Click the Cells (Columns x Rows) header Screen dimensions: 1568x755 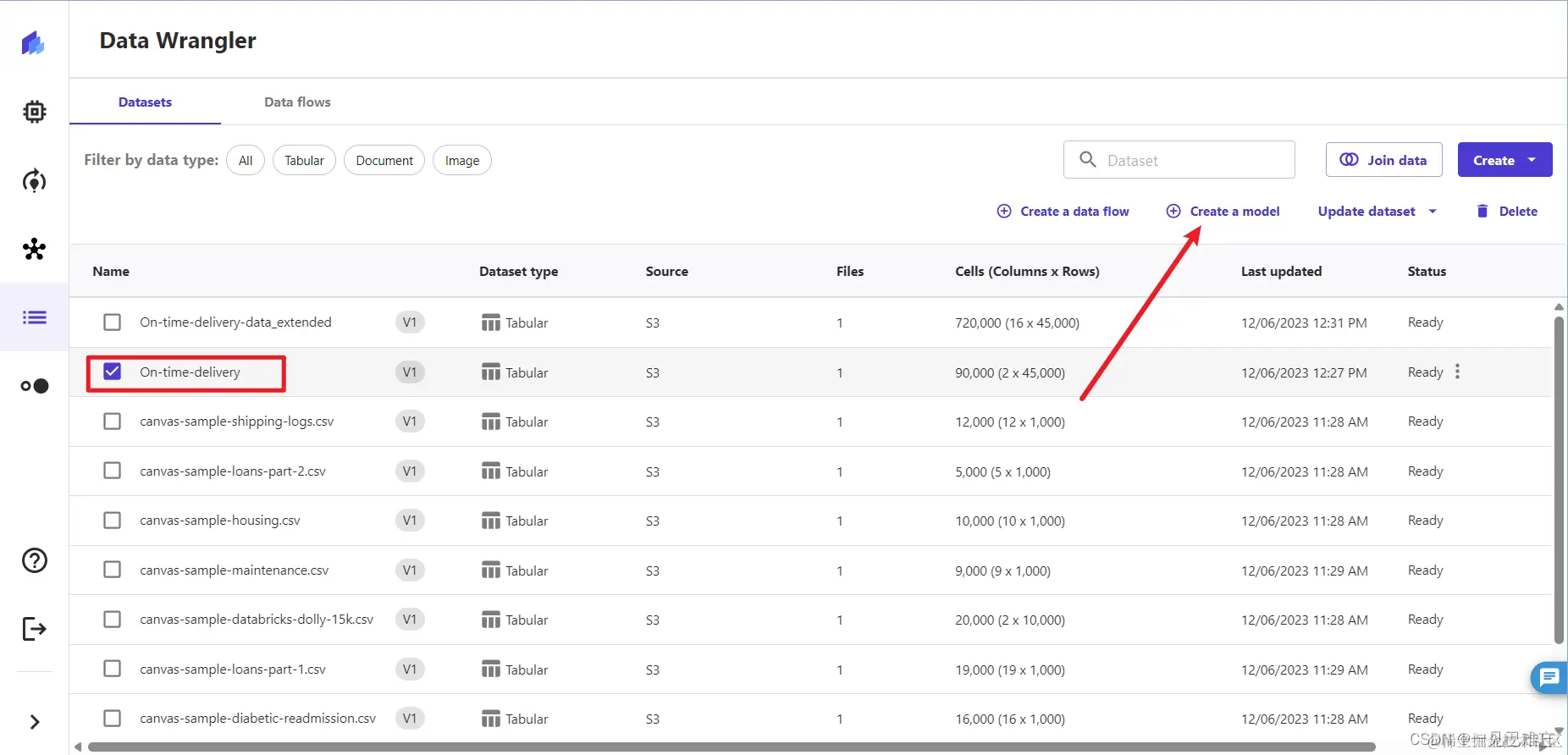click(1027, 272)
